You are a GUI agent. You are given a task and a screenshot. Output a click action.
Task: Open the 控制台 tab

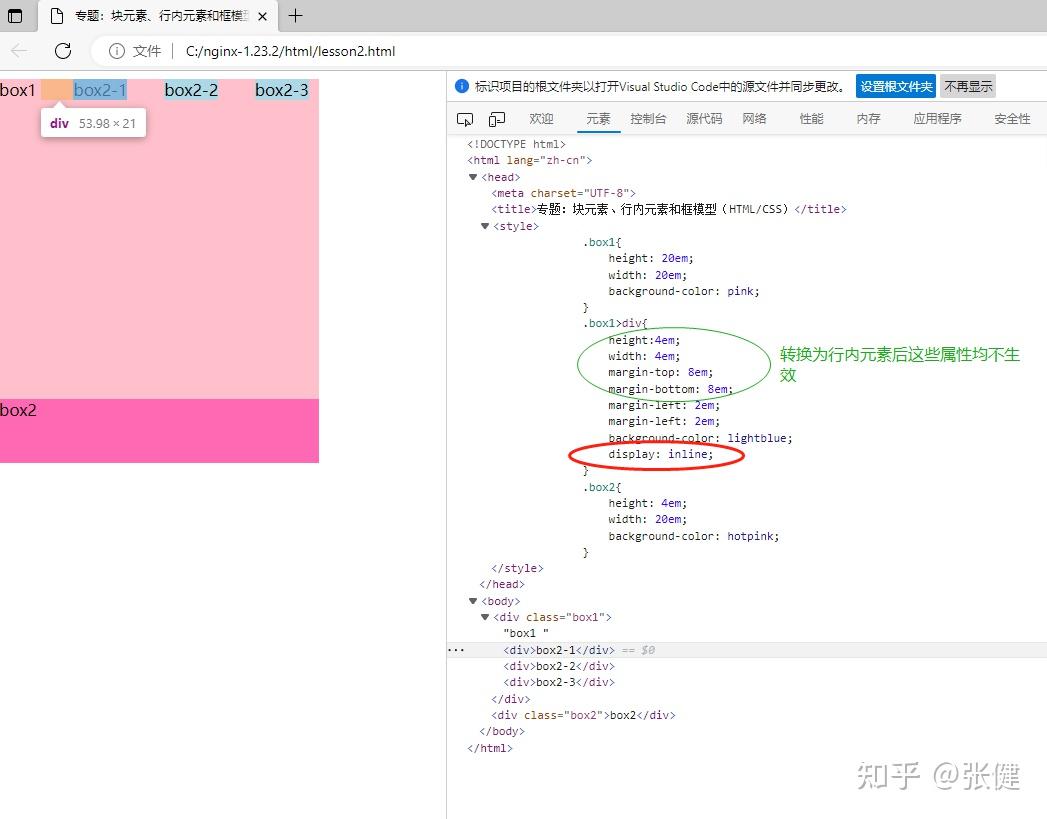tap(648, 119)
